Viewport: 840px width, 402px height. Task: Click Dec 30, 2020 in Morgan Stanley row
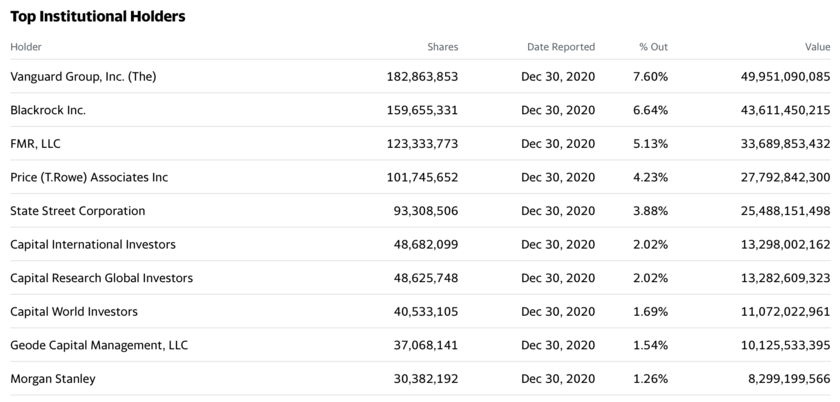coord(558,379)
